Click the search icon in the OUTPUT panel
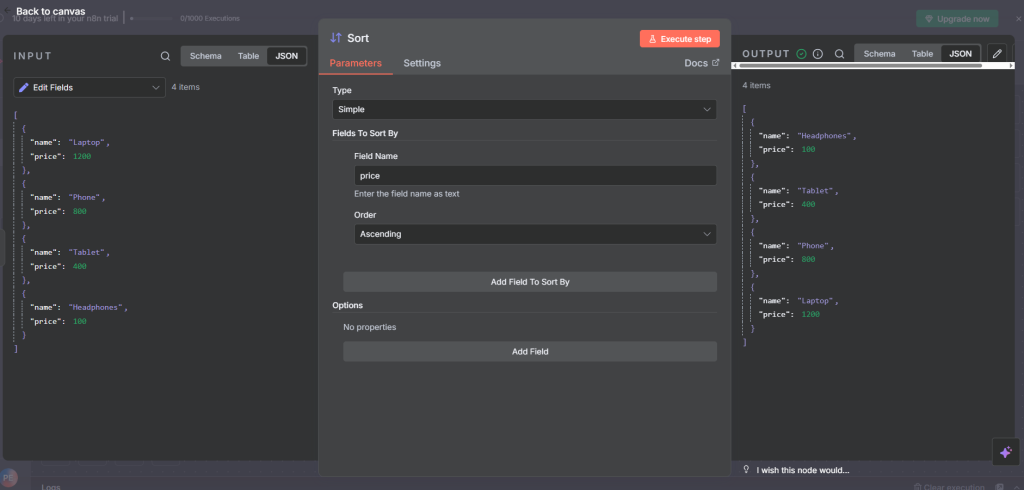The height and width of the screenshot is (490, 1024). pos(840,54)
